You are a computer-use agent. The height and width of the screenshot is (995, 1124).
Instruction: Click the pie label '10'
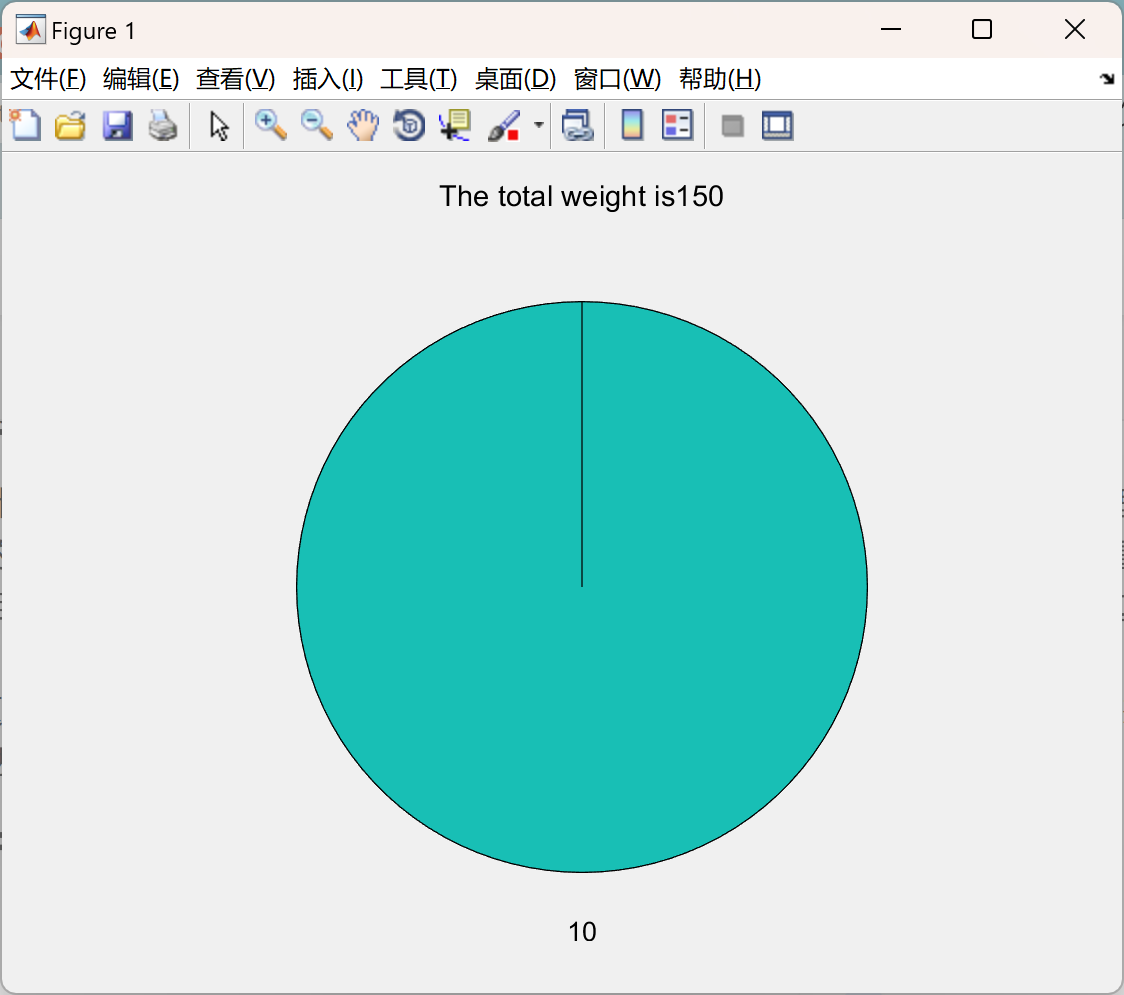pyautogui.click(x=582, y=932)
